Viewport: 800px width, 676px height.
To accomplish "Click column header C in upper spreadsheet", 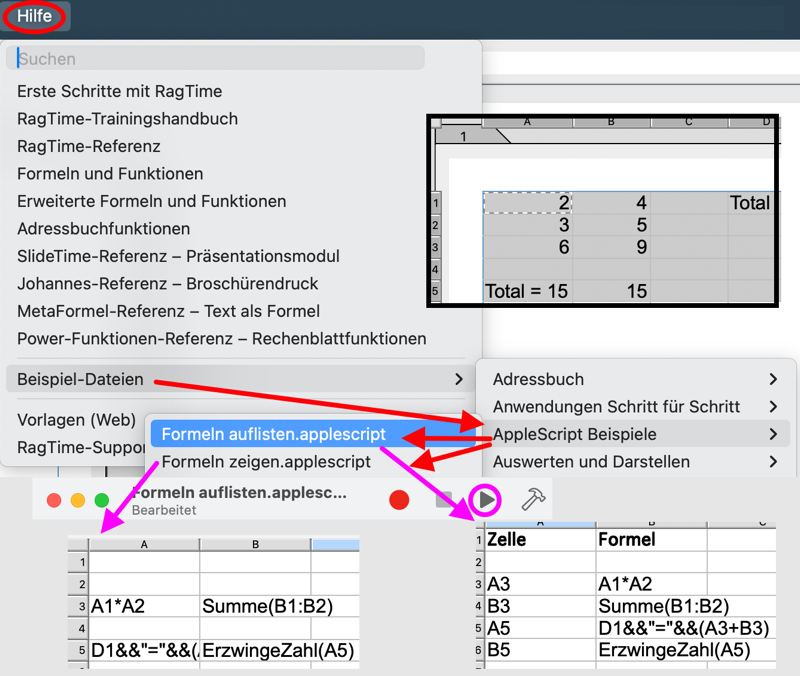I will point(689,122).
